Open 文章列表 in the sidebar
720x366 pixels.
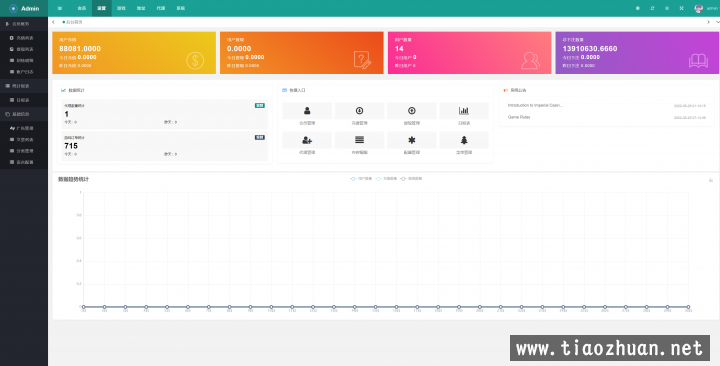24,140
